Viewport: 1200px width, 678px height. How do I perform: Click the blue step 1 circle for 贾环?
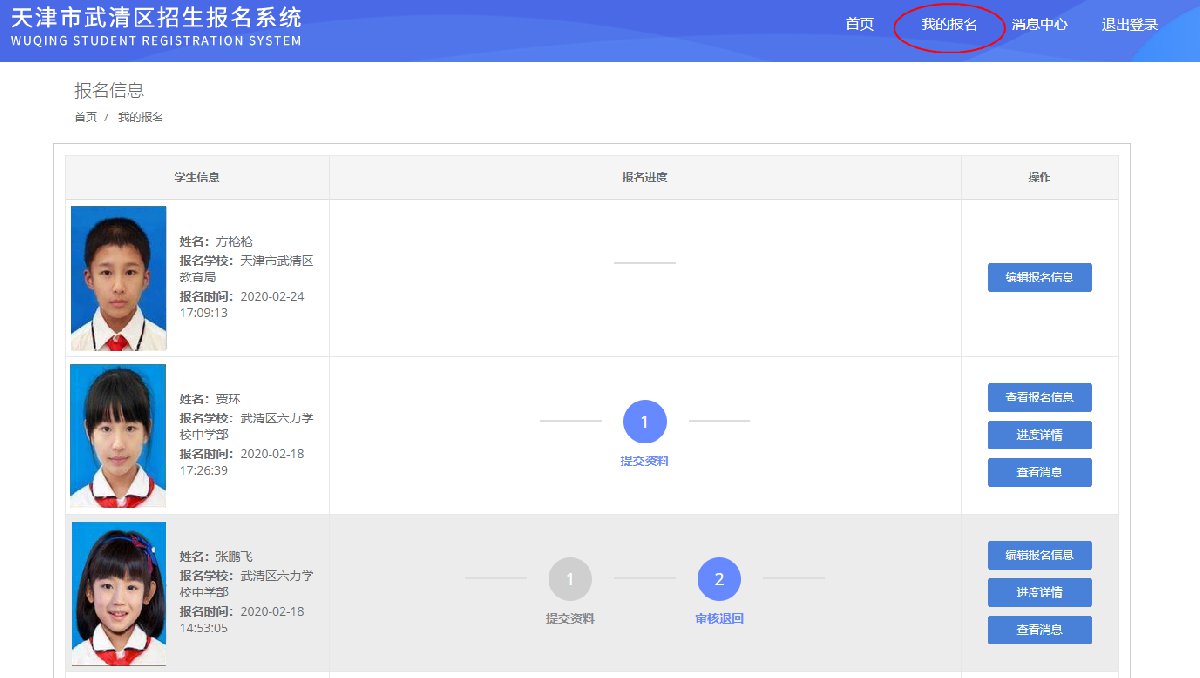point(644,422)
